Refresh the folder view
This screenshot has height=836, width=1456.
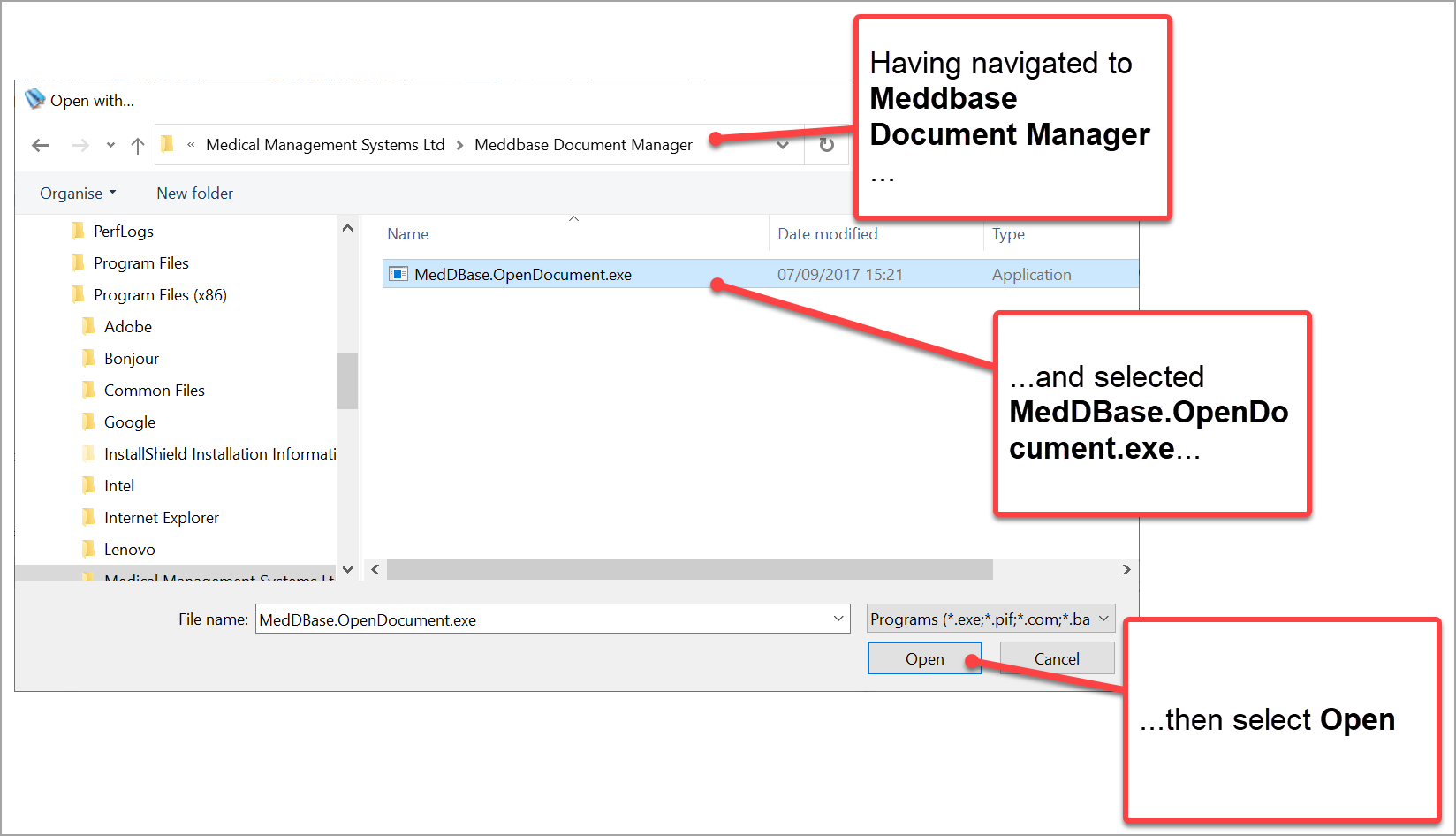(827, 145)
